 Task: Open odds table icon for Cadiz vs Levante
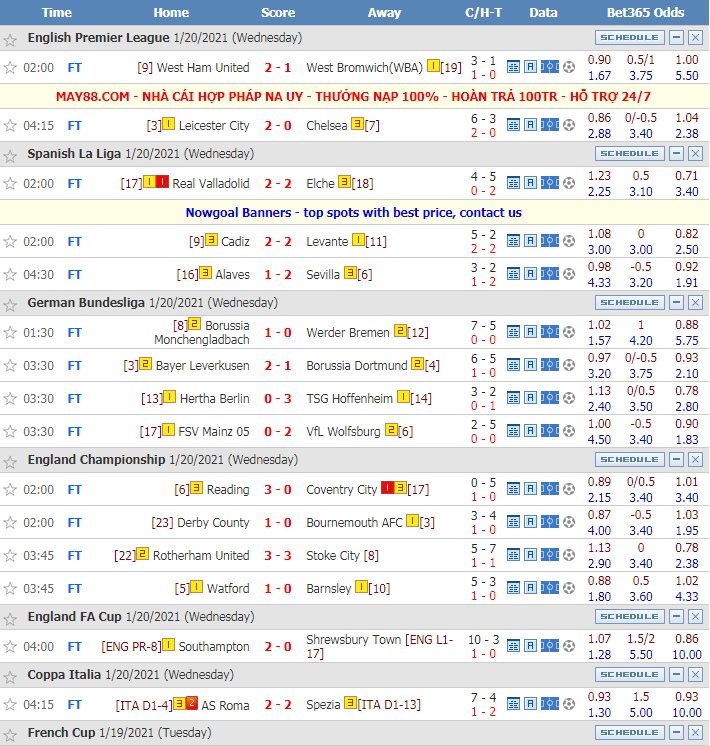513,241
